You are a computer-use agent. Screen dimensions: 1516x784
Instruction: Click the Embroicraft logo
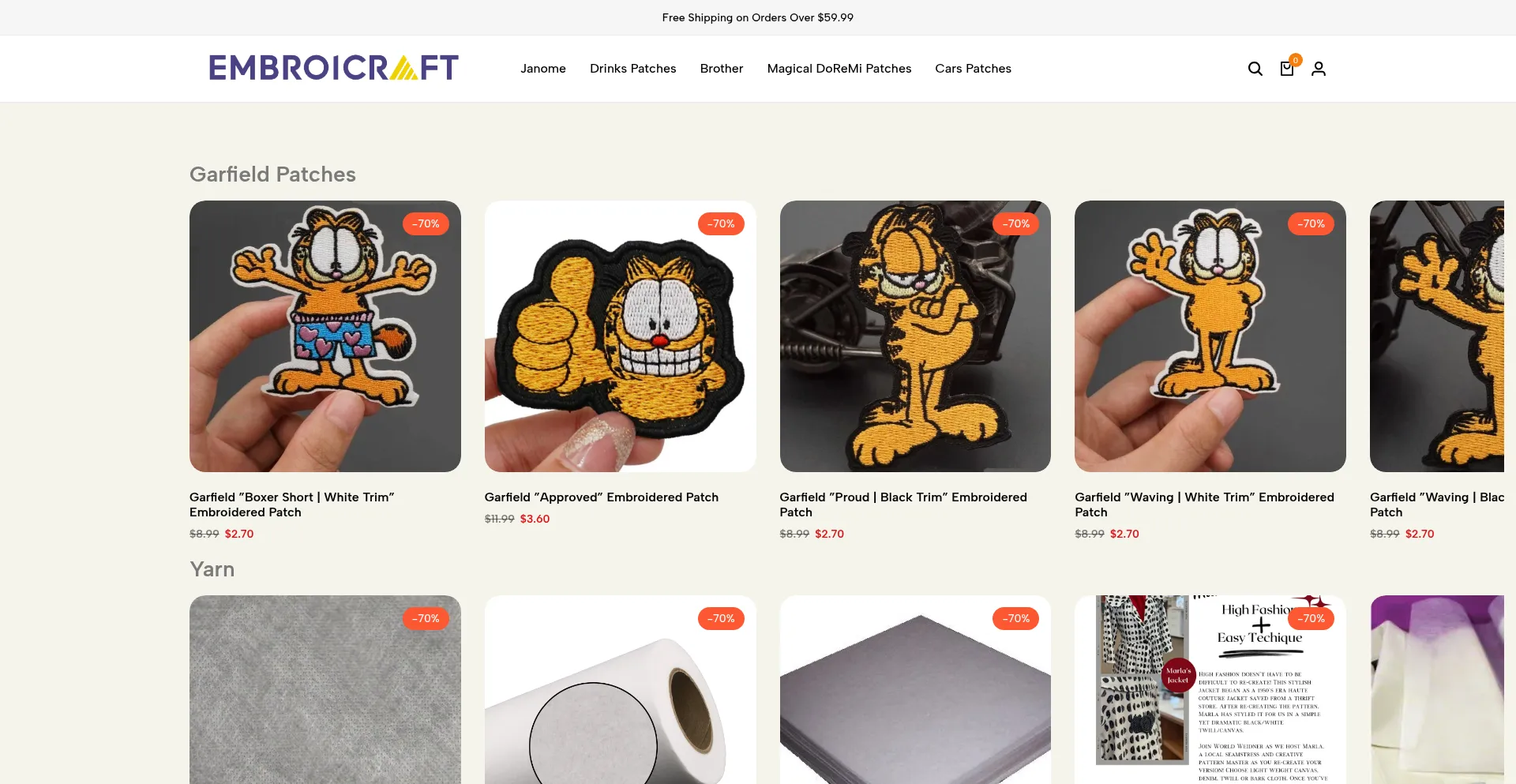point(333,68)
